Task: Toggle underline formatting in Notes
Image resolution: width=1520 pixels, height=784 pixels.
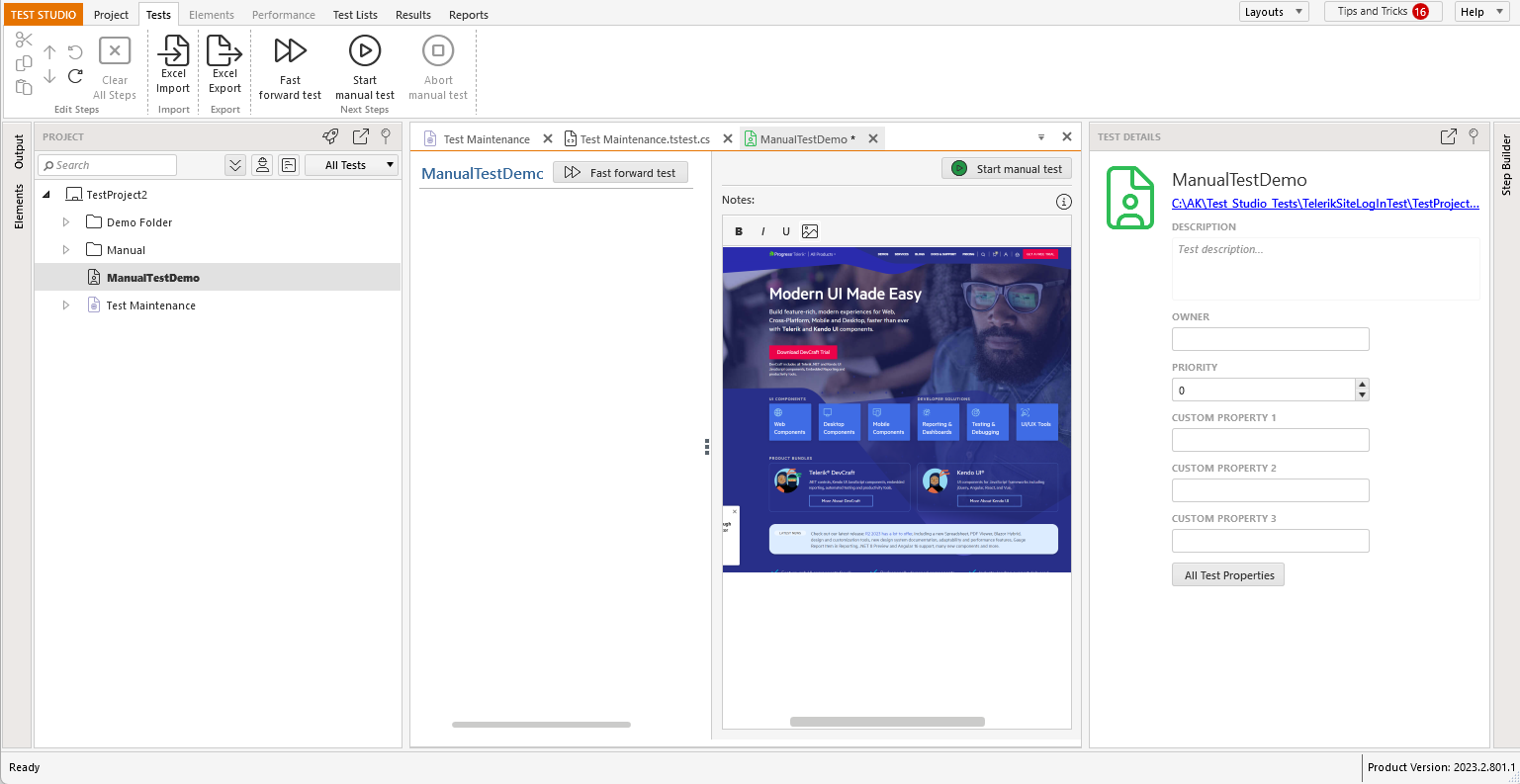Action: coord(786,231)
